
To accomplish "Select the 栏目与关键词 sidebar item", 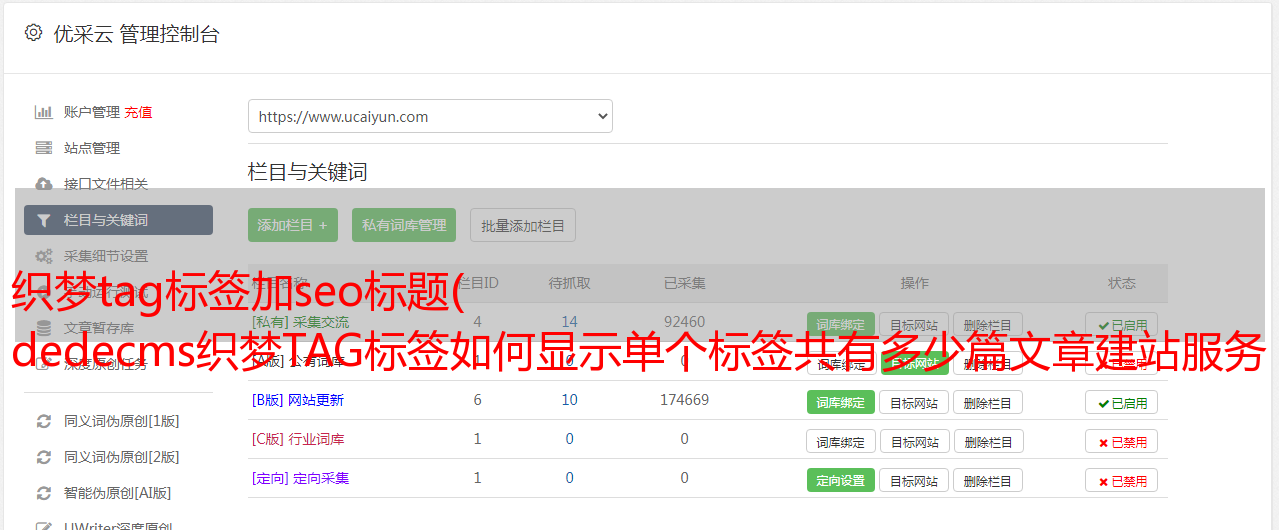I will pyautogui.click(x=118, y=220).
